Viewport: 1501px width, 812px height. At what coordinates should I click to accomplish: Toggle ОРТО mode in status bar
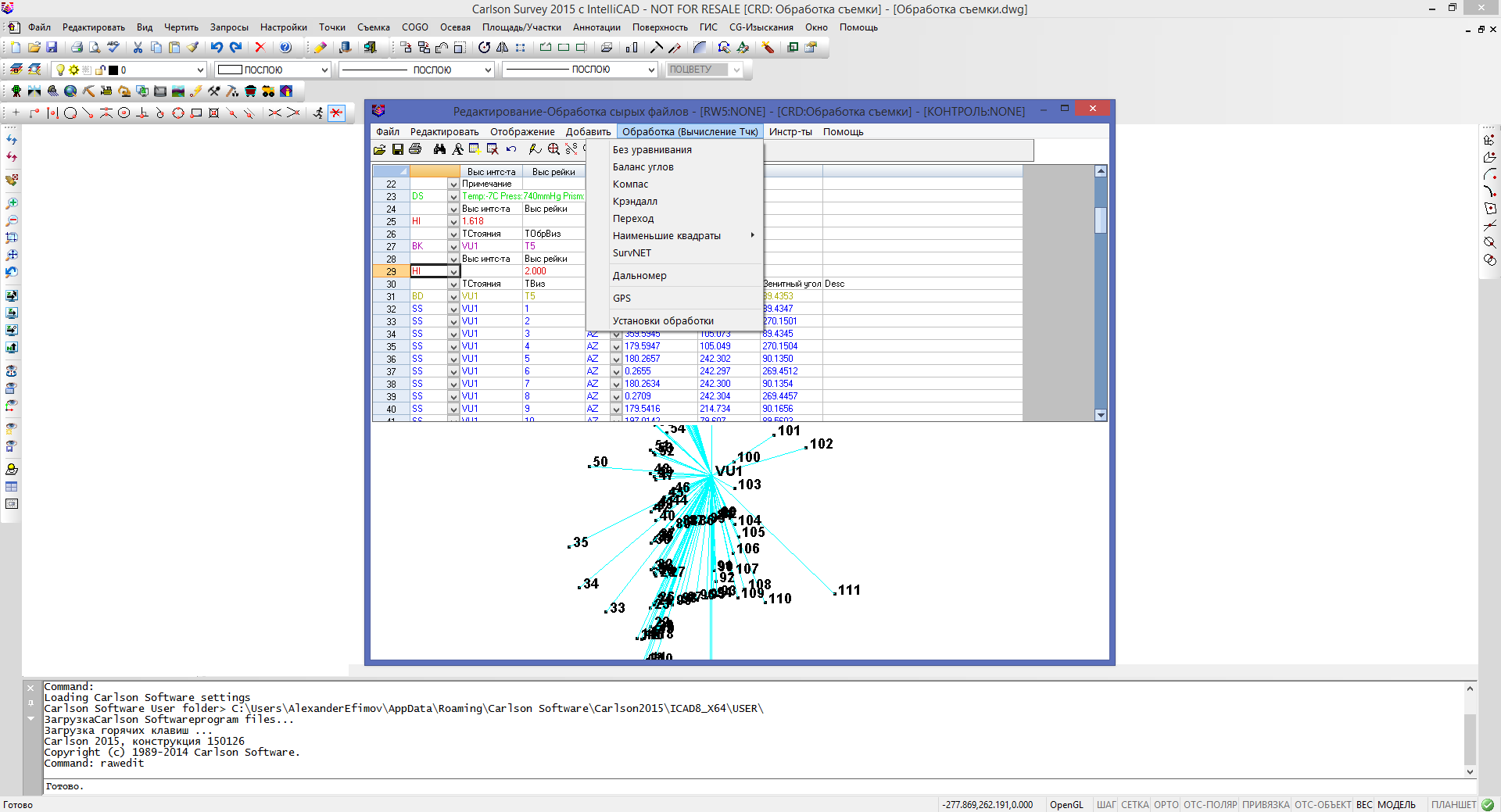(1166, 805)
